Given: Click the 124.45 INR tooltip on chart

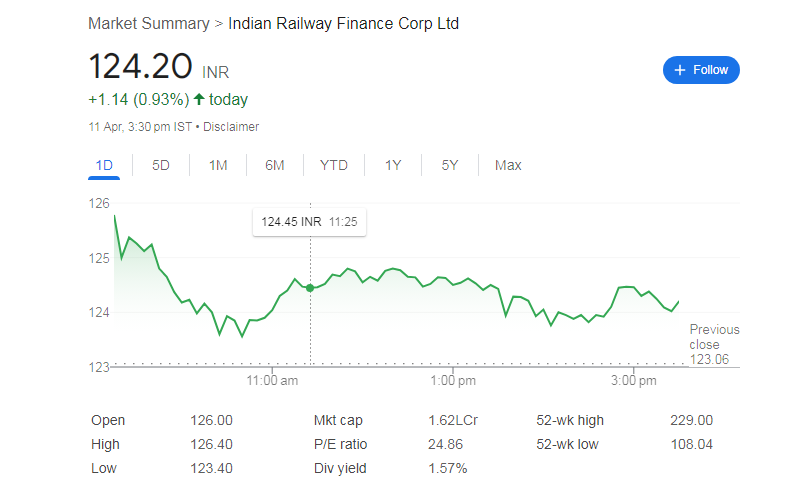Looking at the screenshot, I should click(309, 222).
